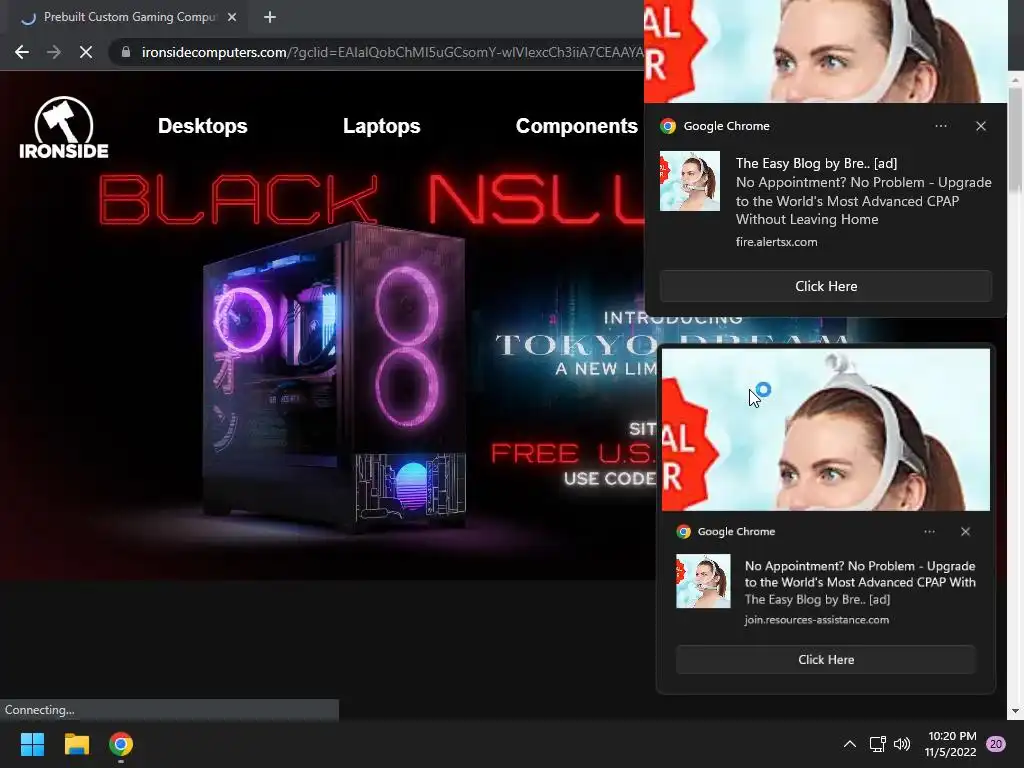
Task: Close the Prebuilt Custom Gaming Computer tab
Action: tap(232, 17)
